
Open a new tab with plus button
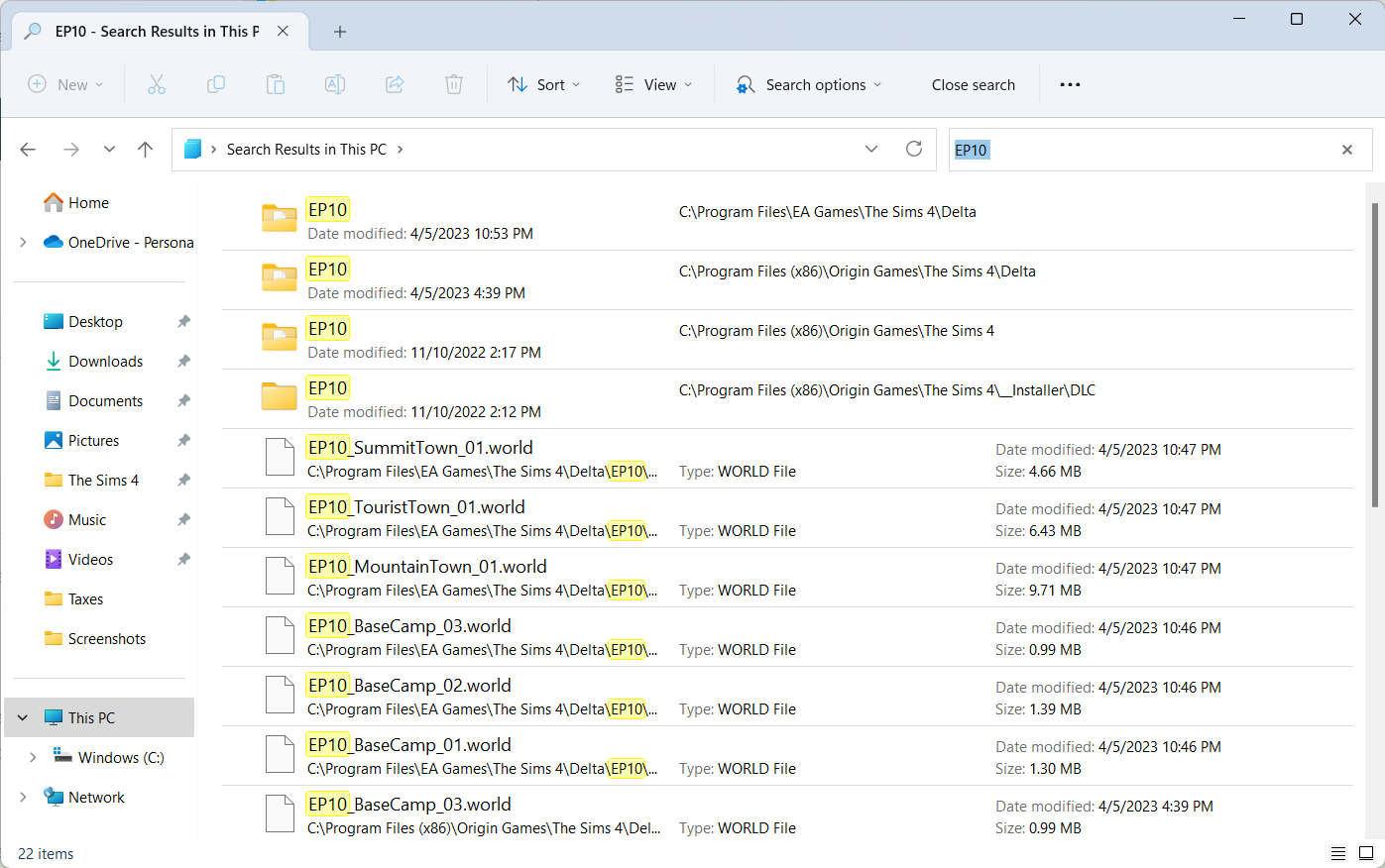[340, 32]
